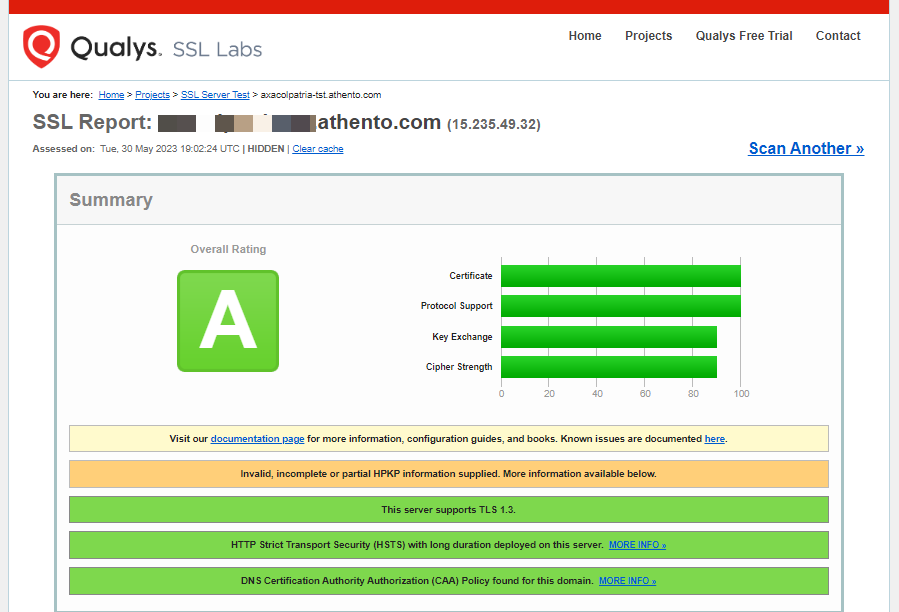The height and width of the screenshot is (612, 899).
Task: Click the known issues 'here' link
Action: coord(714,439)
